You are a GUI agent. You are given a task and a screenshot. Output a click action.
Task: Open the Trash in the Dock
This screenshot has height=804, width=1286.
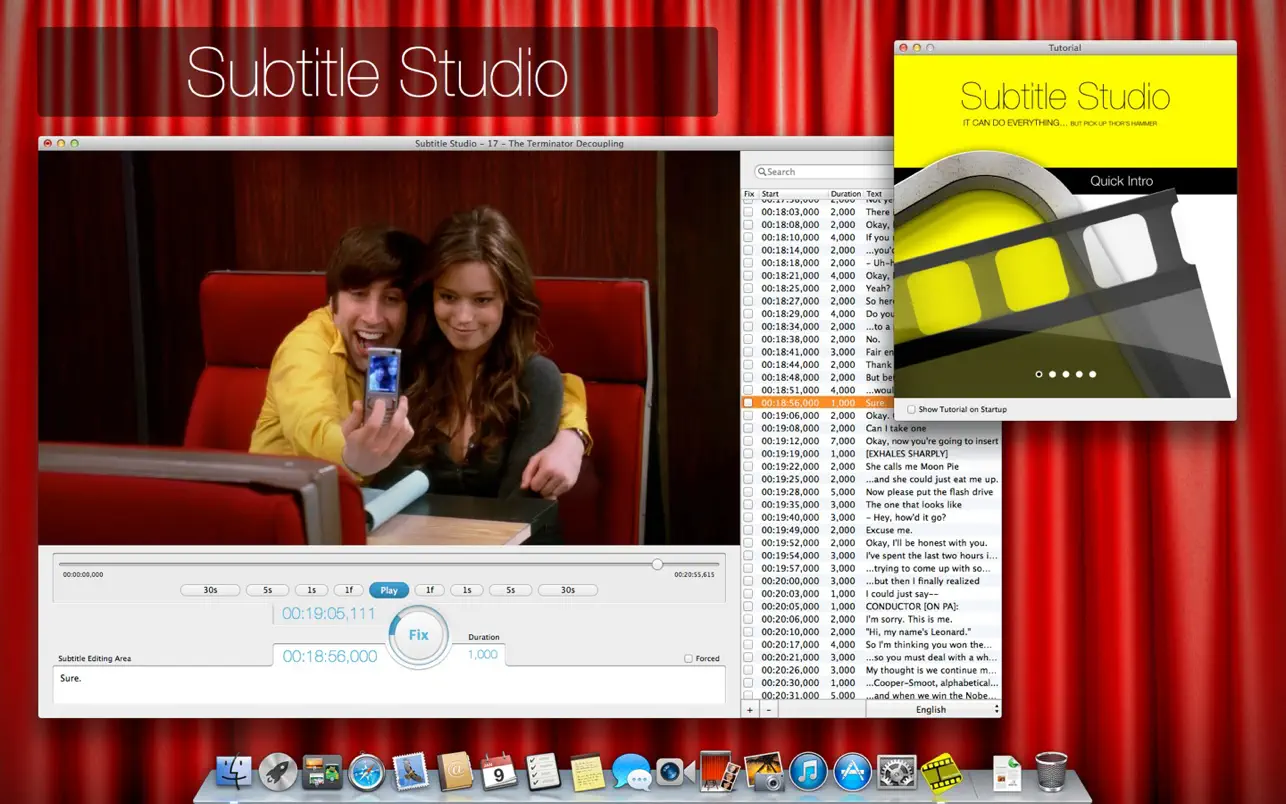(1051, 772)
